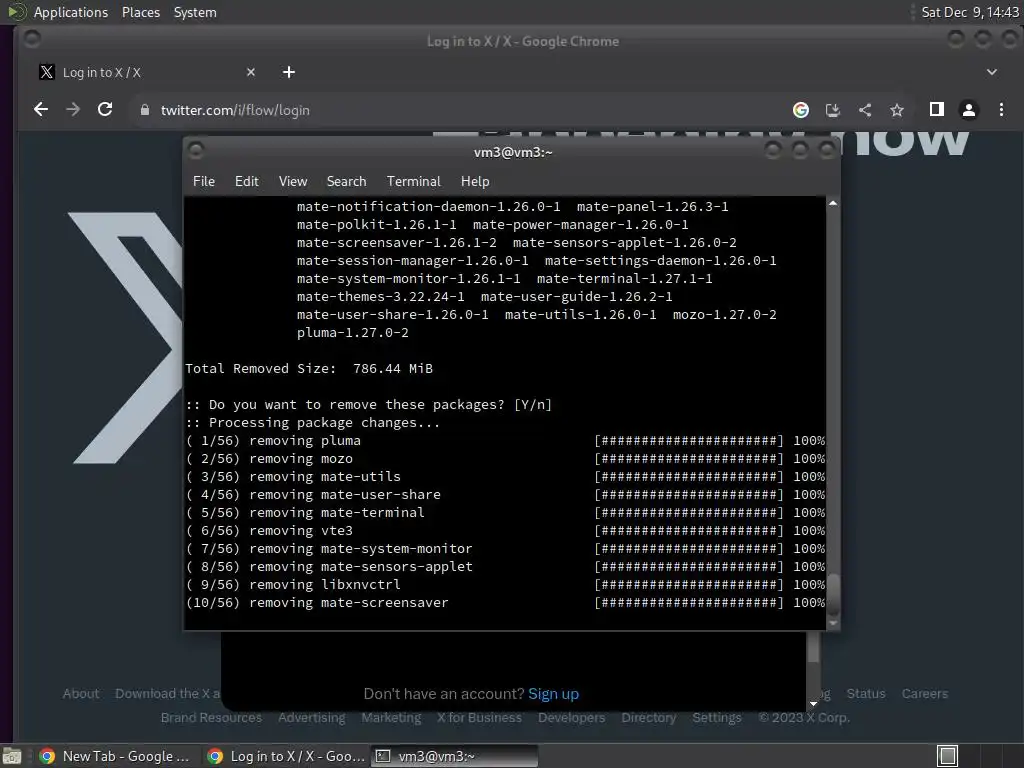
Task: Open terminal View menu
Action: pyautogui.click(x=293, y=182)
